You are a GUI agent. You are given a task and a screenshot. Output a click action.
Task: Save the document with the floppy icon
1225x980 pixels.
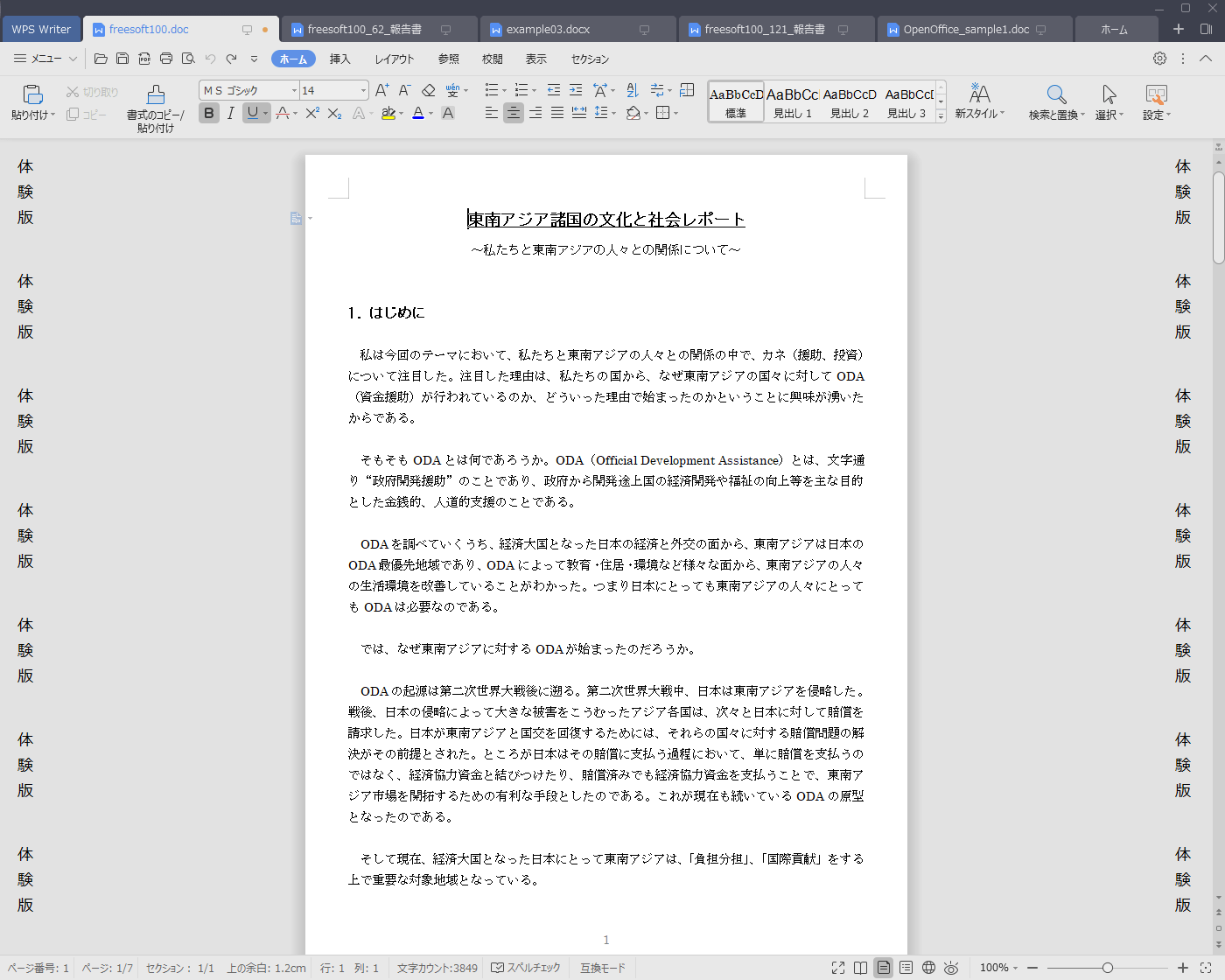(x=122, y=59)
